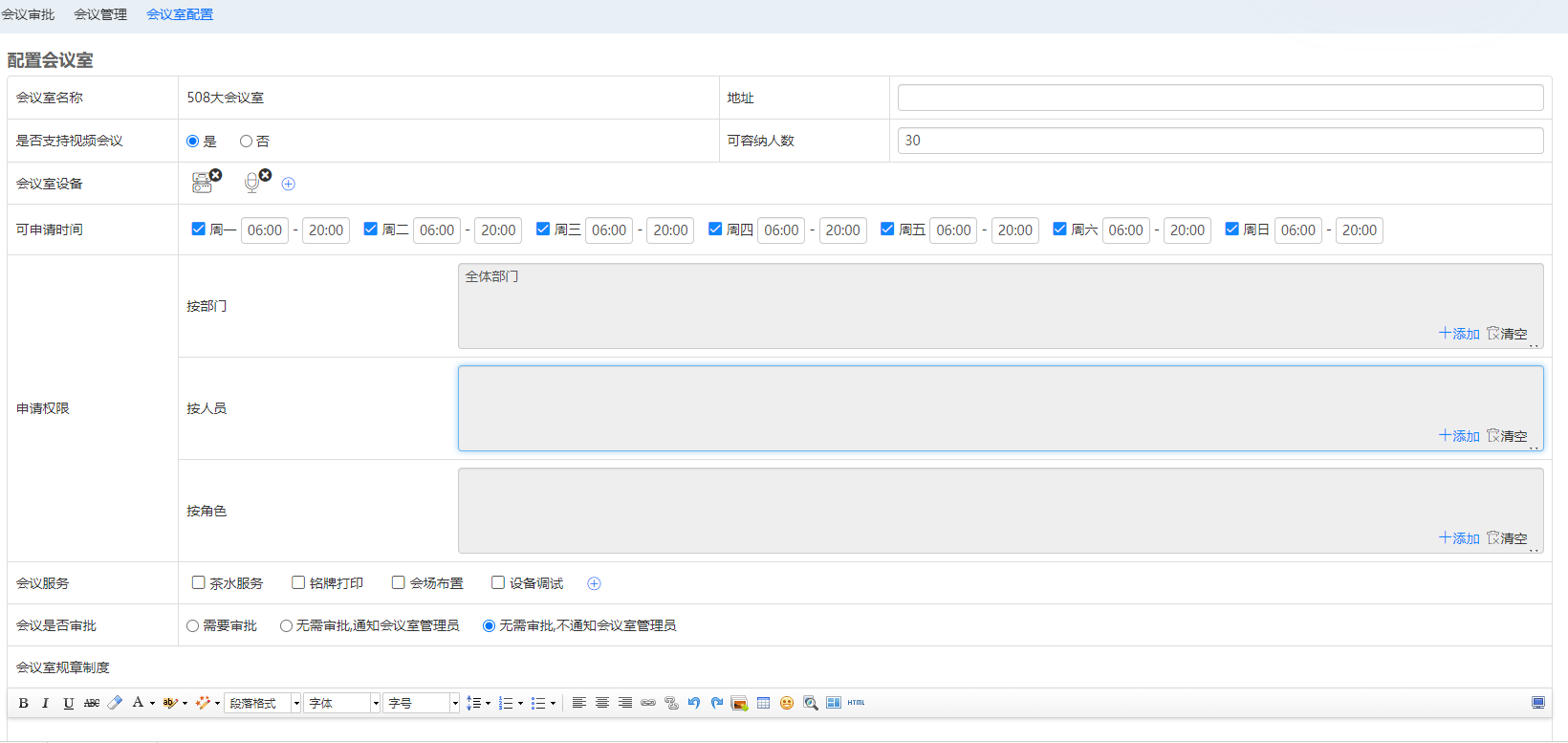Enable the 茶水服务 meeting service
The height and width of the screenshot is (743, 1568).
199,582
